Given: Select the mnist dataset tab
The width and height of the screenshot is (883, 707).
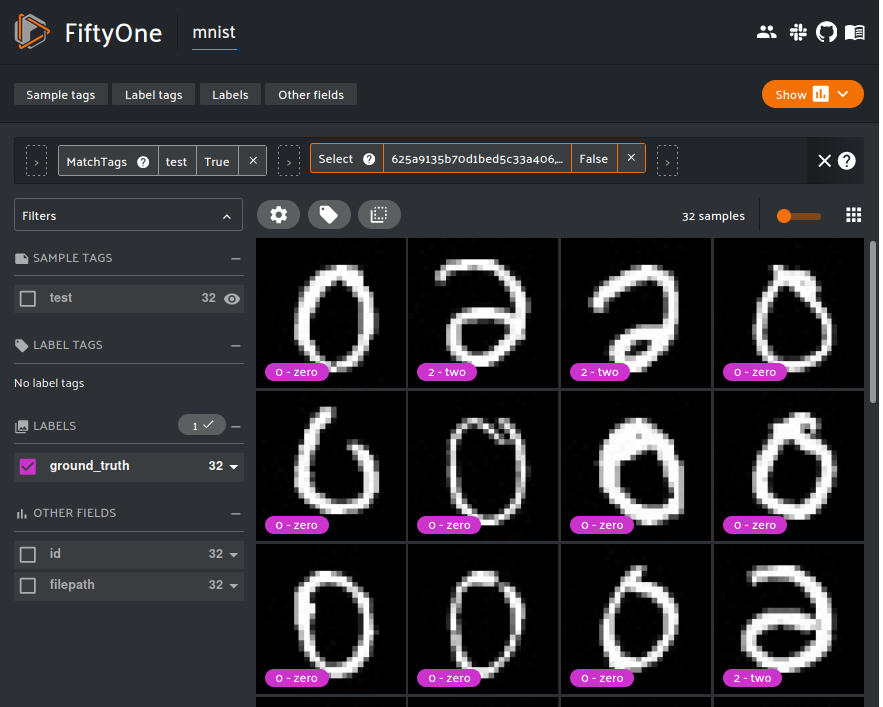Looking at the screenshot, I should click(214, 33).
